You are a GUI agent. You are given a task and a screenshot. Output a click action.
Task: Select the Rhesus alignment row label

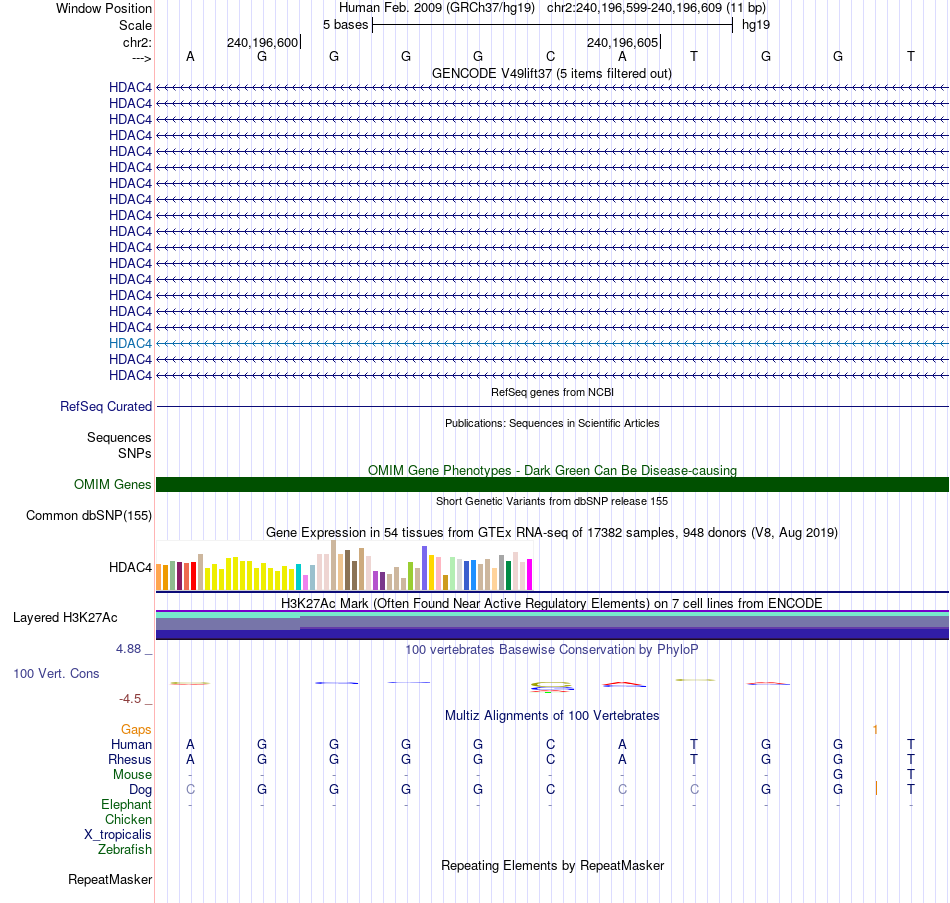tap(130, 759)
